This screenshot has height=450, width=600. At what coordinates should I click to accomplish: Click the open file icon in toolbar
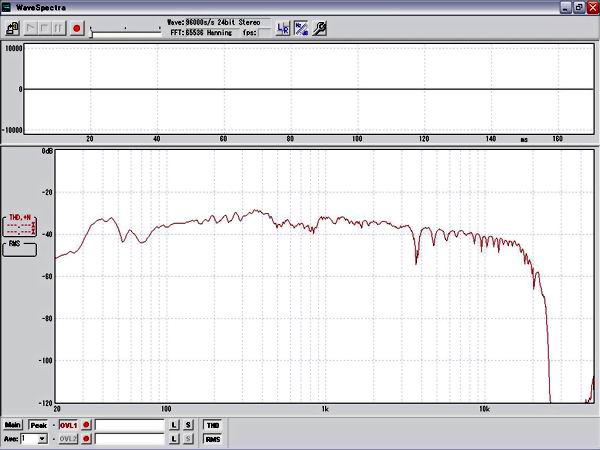tap(10, 29)
